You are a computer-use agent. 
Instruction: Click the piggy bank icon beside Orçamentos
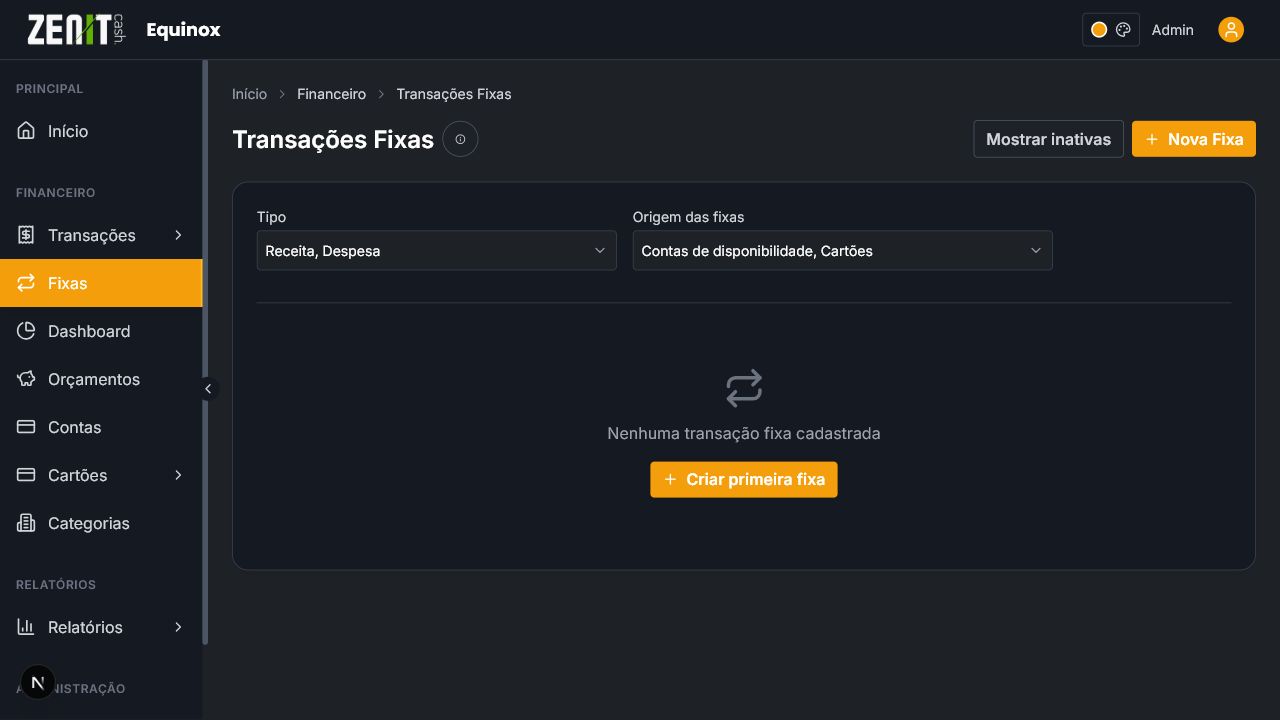tap(26, 379)
